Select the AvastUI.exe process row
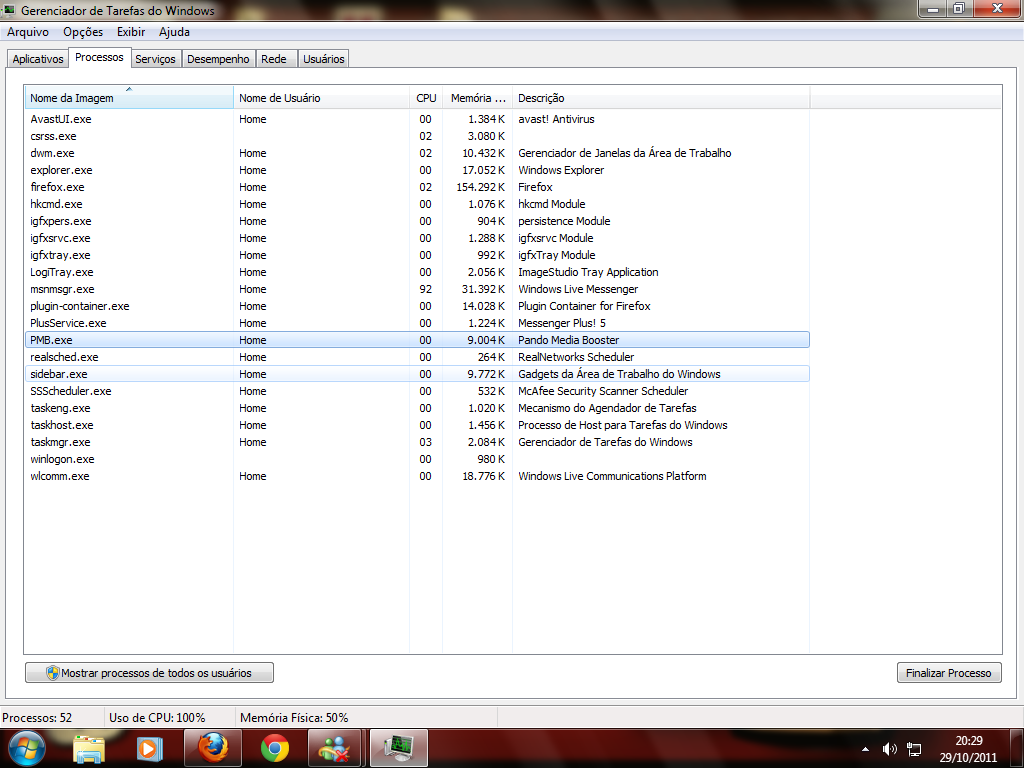Image resolution: width=1024 pixels, height=768 pixels. [x=417, y=119]
